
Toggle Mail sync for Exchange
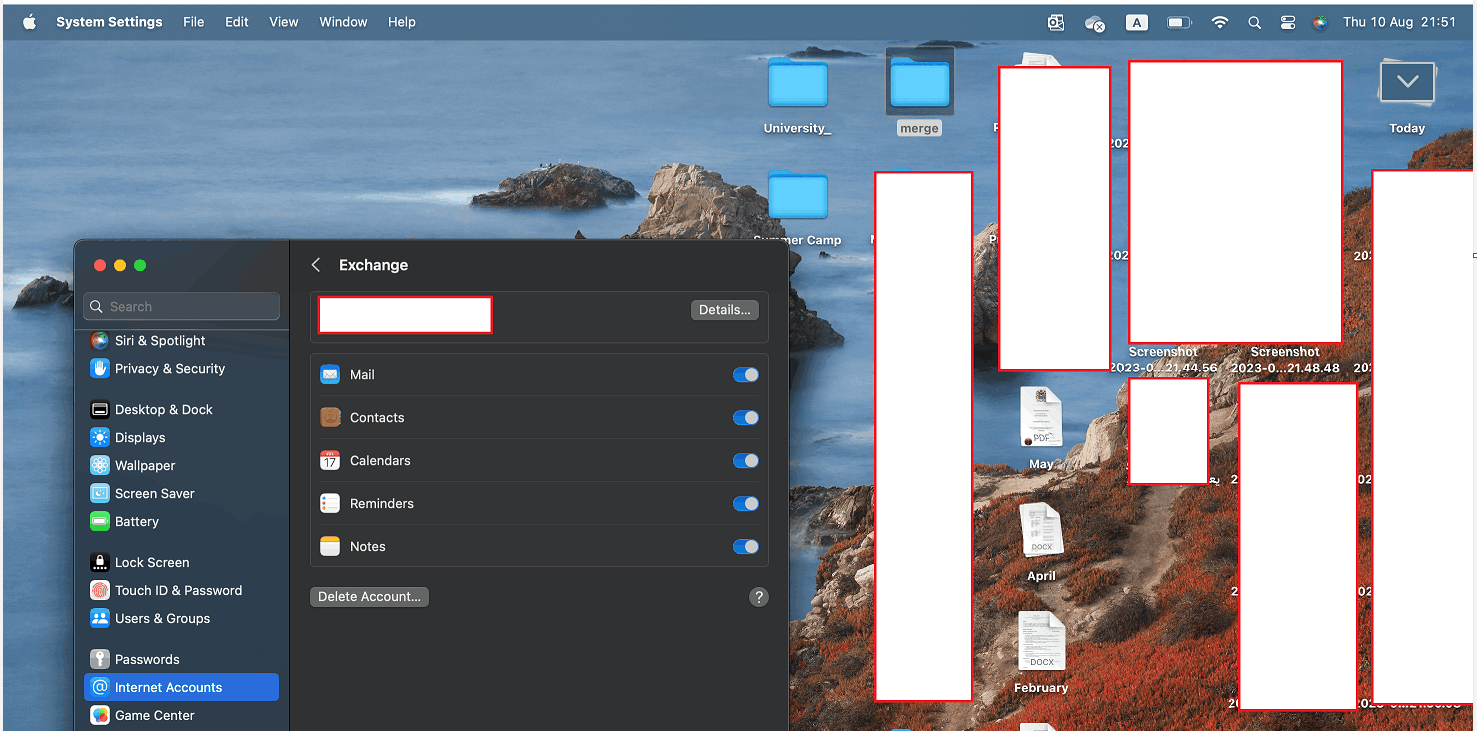746,375
